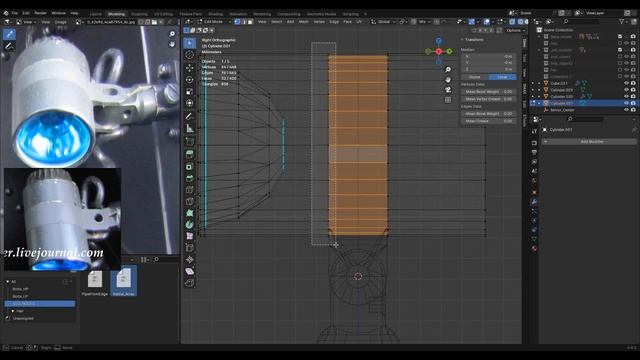
Task: Open the Mesh menu in viewport header
Action: tap(304, 22)
